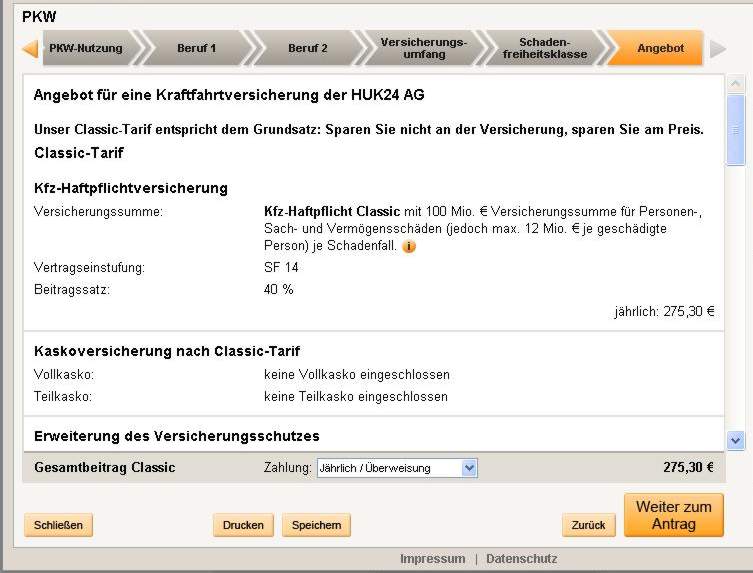Click the grey right arrow after Angebot
Screen dimensions: 753x573
717,49
